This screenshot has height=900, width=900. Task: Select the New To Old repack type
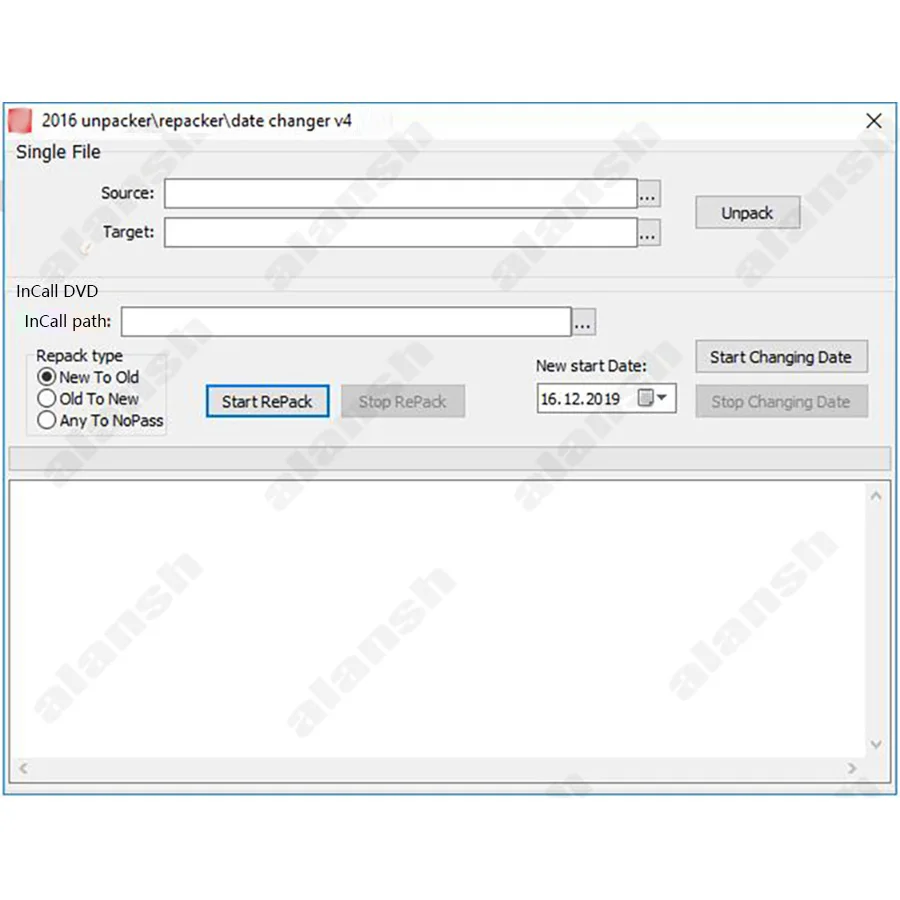[88, 377]
